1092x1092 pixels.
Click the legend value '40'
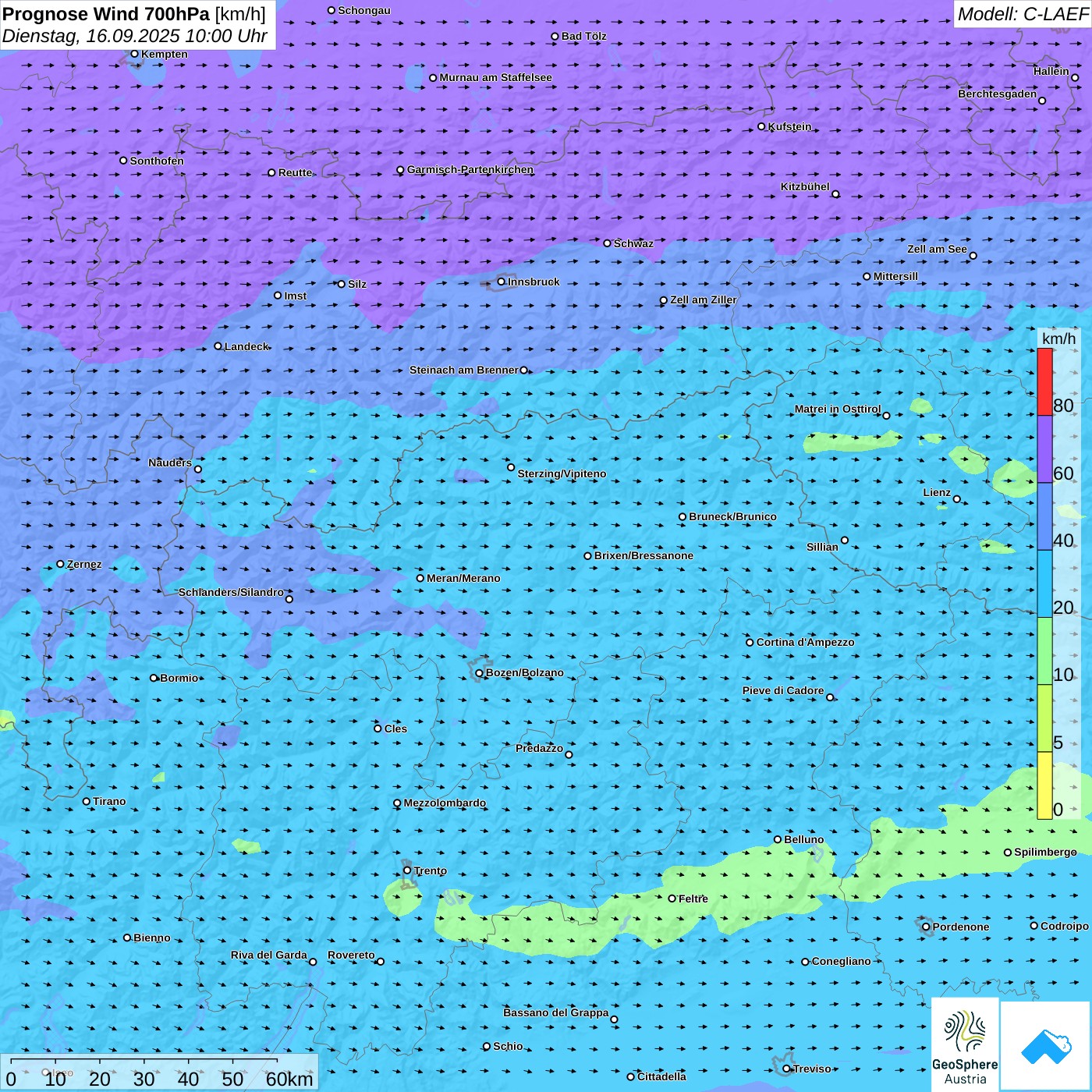tap(1063, 541)
